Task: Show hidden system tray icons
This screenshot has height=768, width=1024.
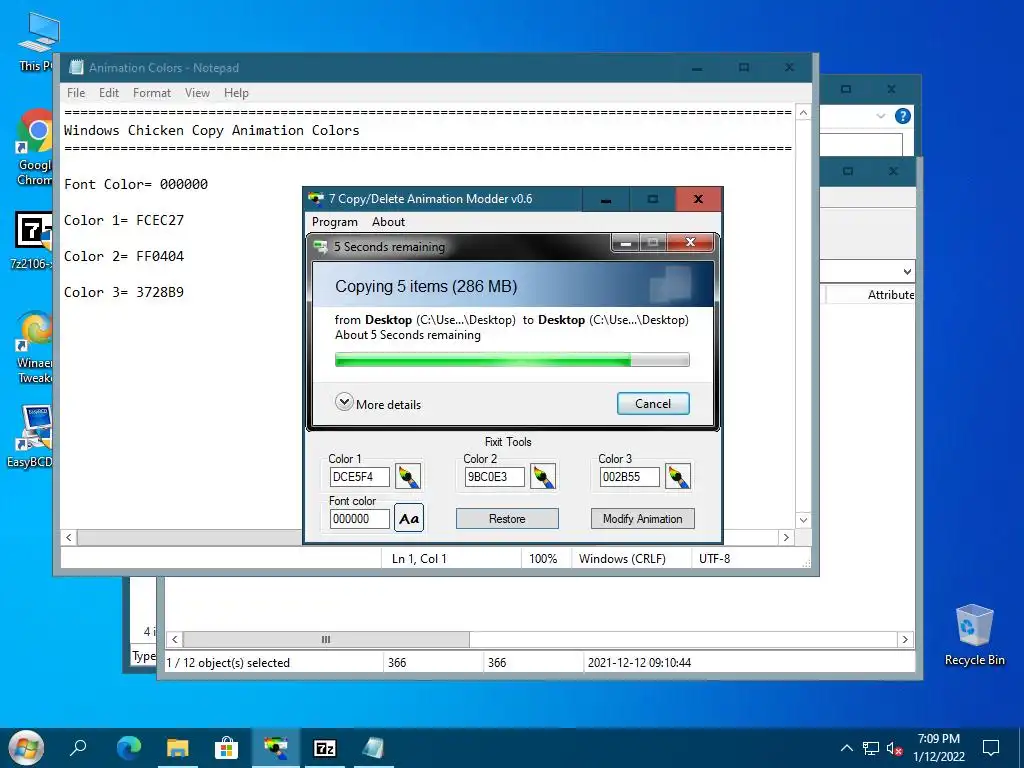Action: click(846, 748)
